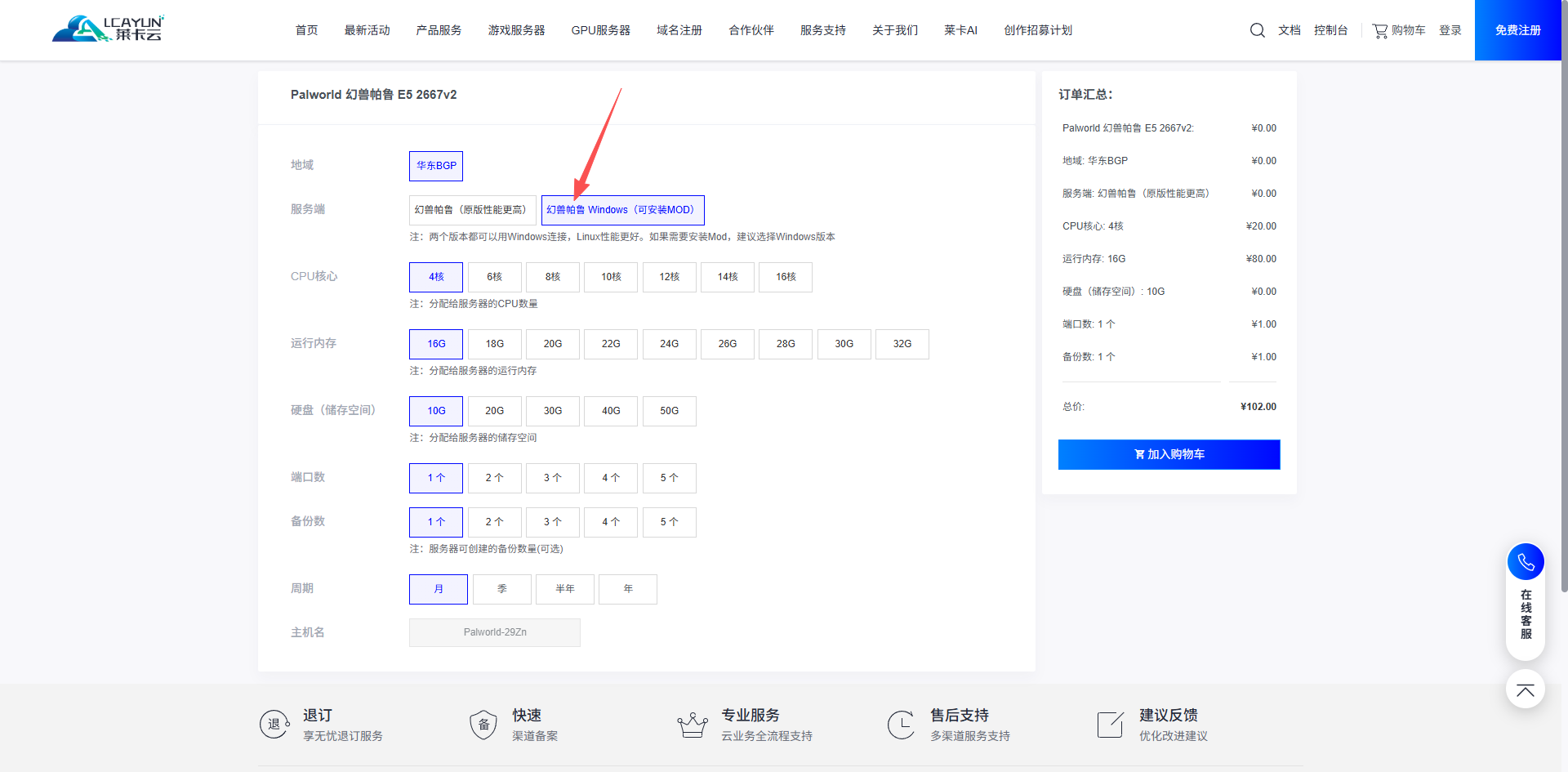Select 12核 CPU option
The image size is (1568, 772).
tap(670, 277)
